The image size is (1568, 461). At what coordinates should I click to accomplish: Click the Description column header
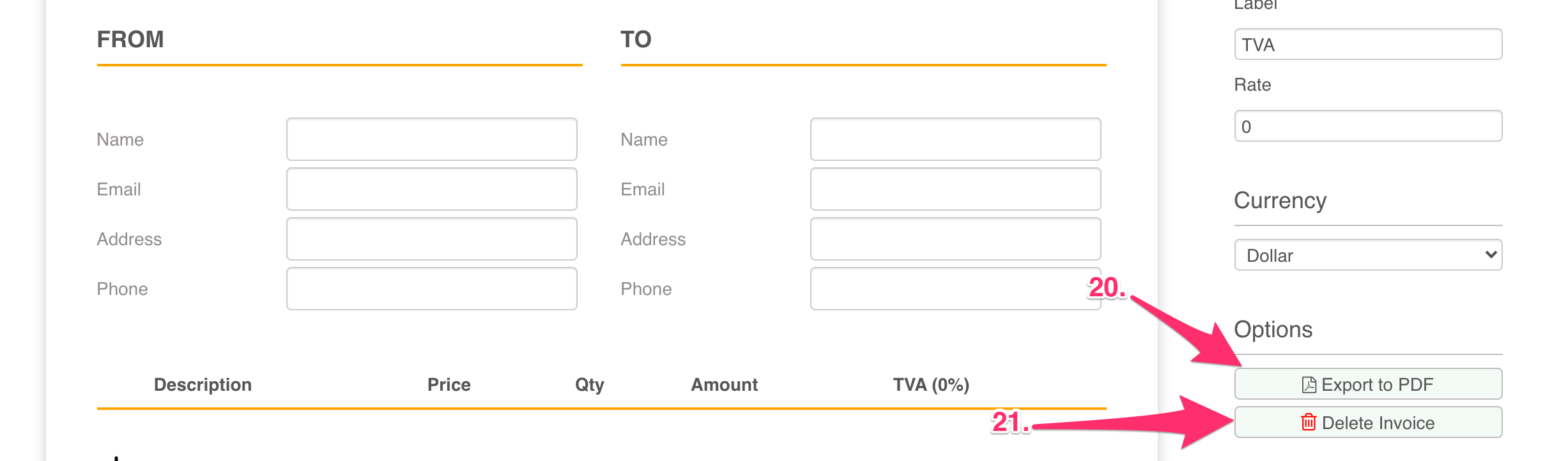pyautogui.click(x=203, y=384)
